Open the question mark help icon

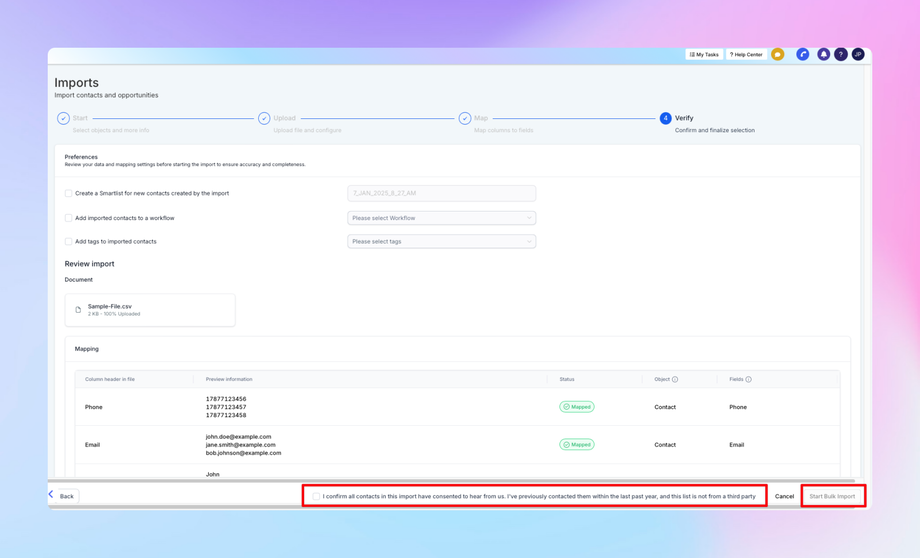(x=841, y=55)
